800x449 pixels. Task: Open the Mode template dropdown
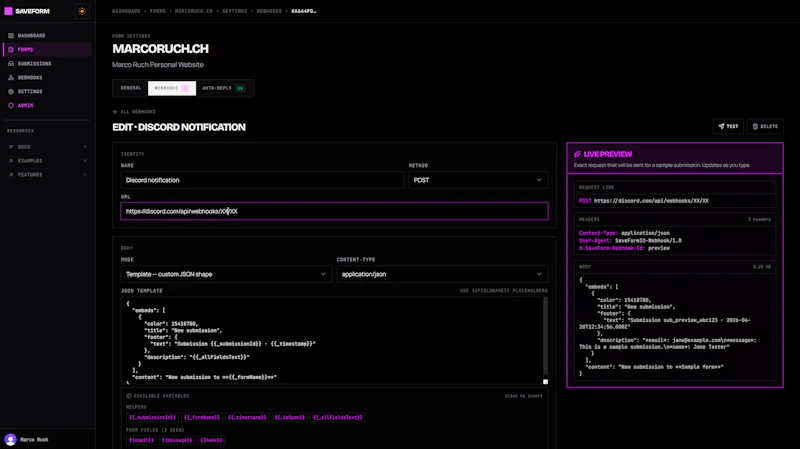tap(226, 274)
